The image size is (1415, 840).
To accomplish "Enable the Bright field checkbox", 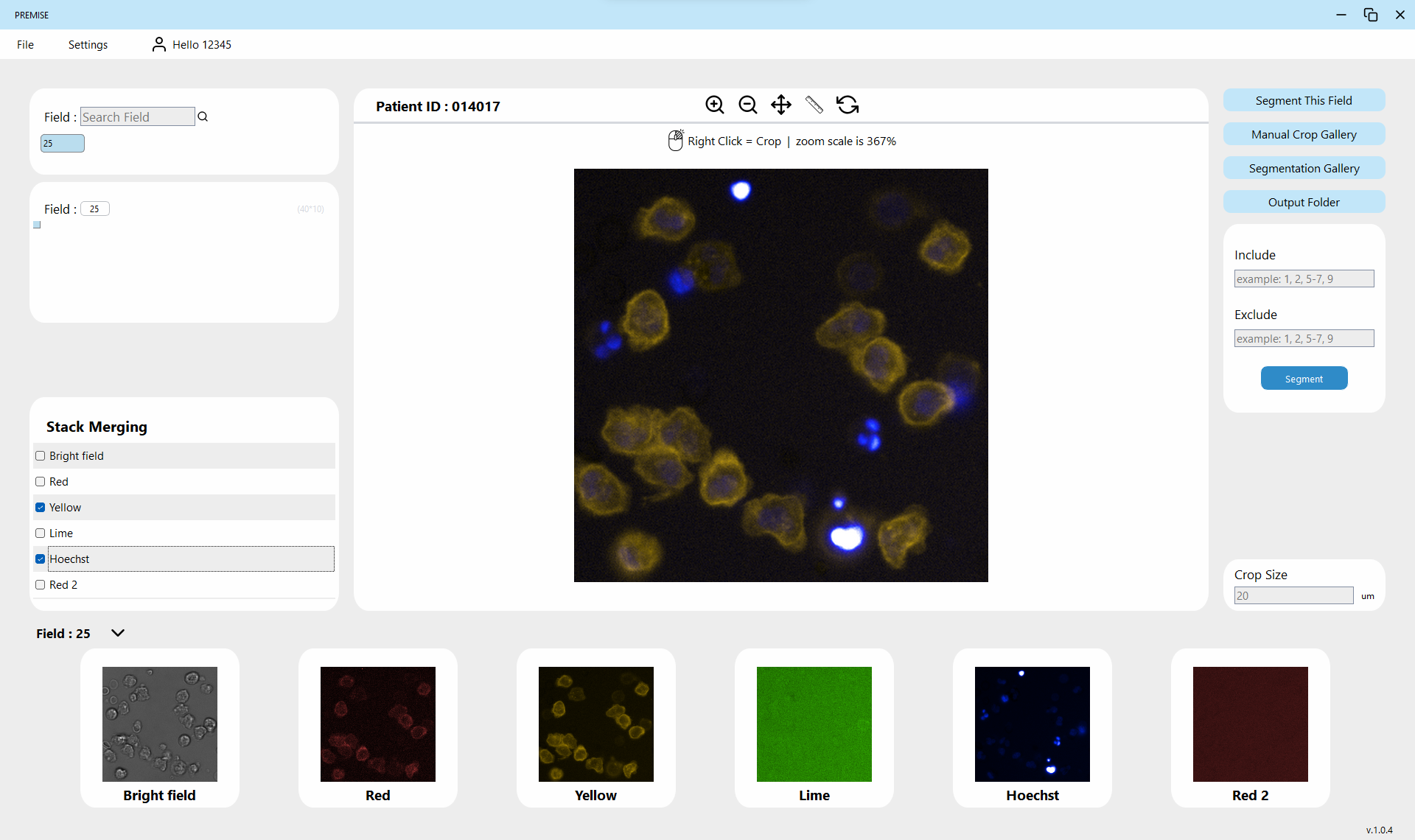I will [41, 456].
